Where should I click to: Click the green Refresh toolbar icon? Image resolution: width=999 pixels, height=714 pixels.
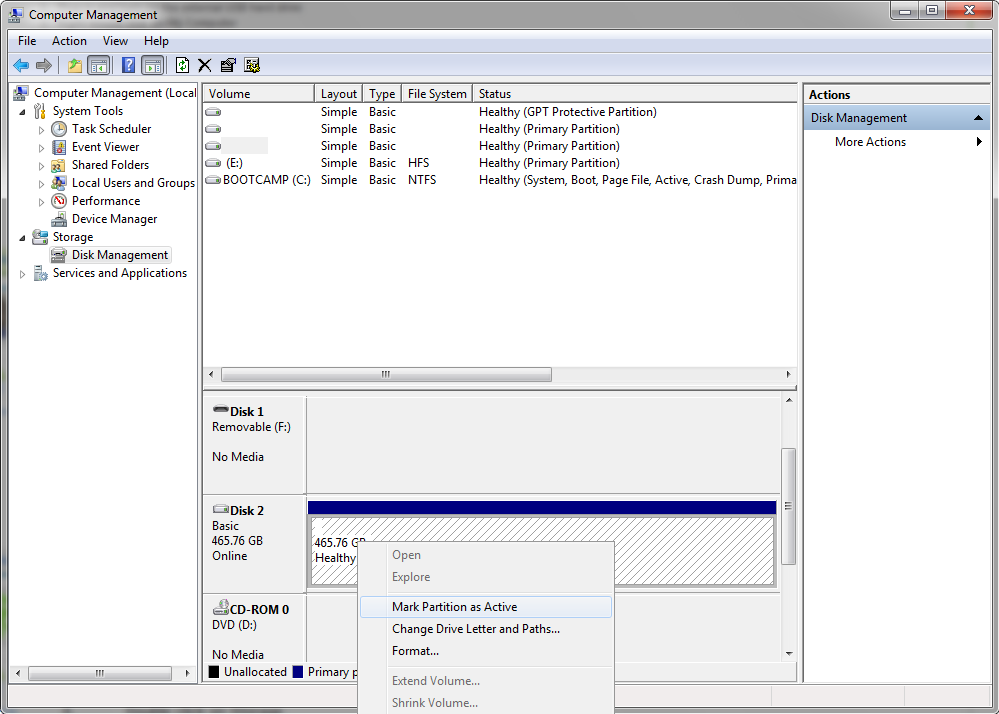182,65
